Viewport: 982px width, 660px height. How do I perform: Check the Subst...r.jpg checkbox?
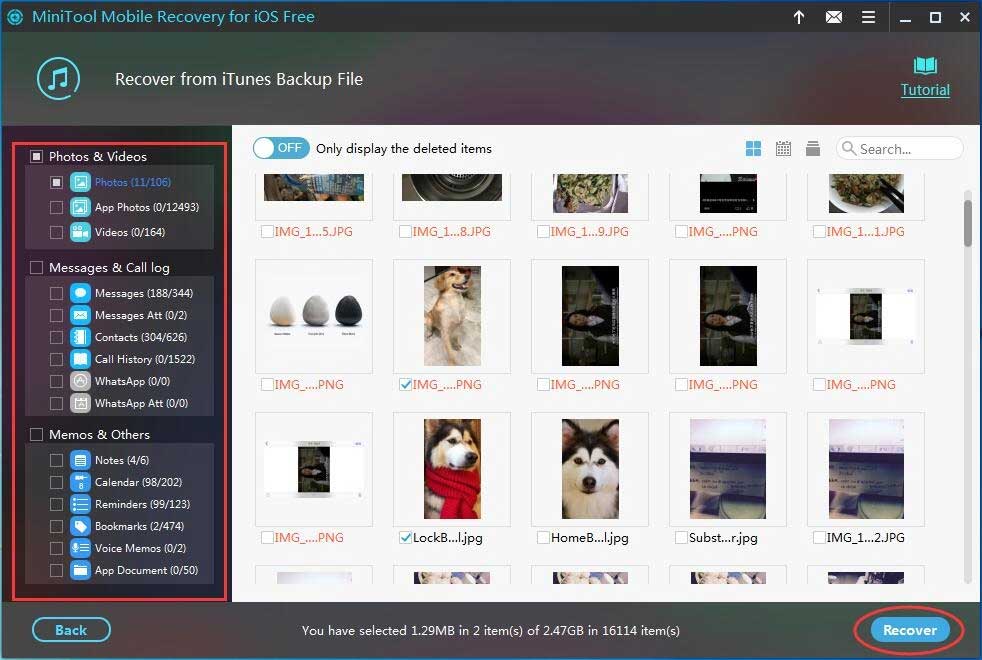681,537
